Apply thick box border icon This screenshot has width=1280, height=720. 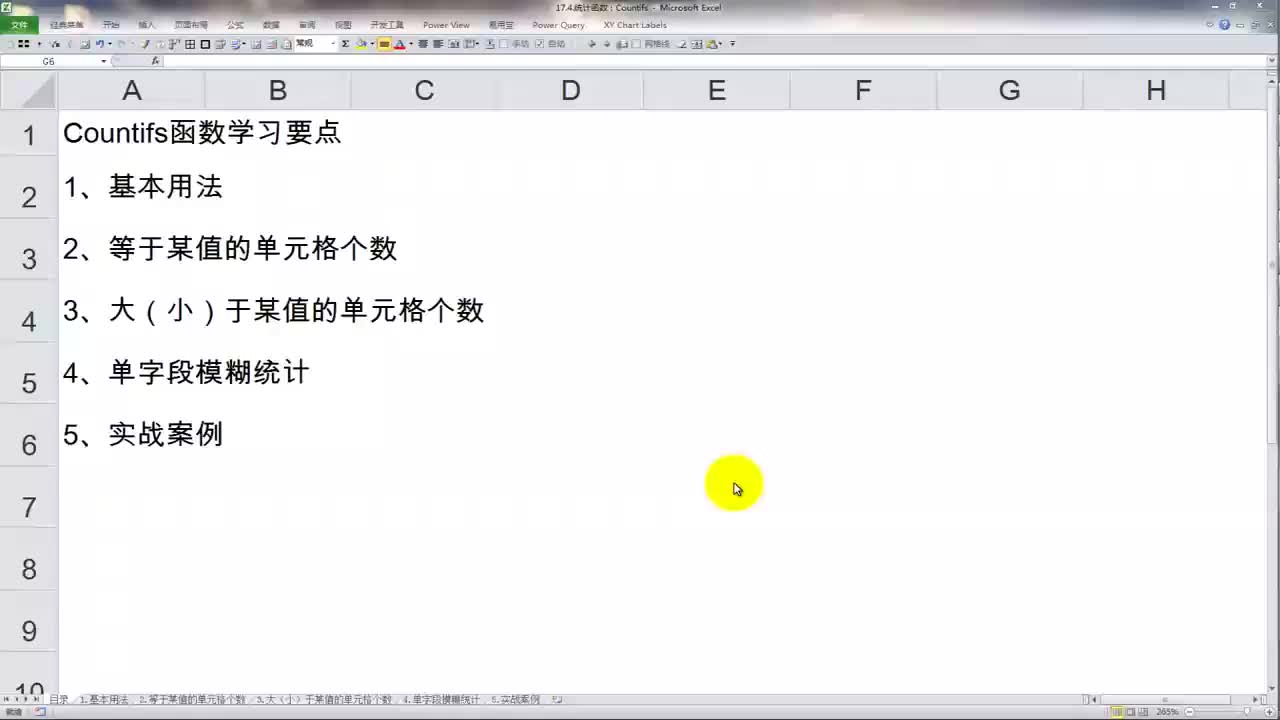pos(205,44)
